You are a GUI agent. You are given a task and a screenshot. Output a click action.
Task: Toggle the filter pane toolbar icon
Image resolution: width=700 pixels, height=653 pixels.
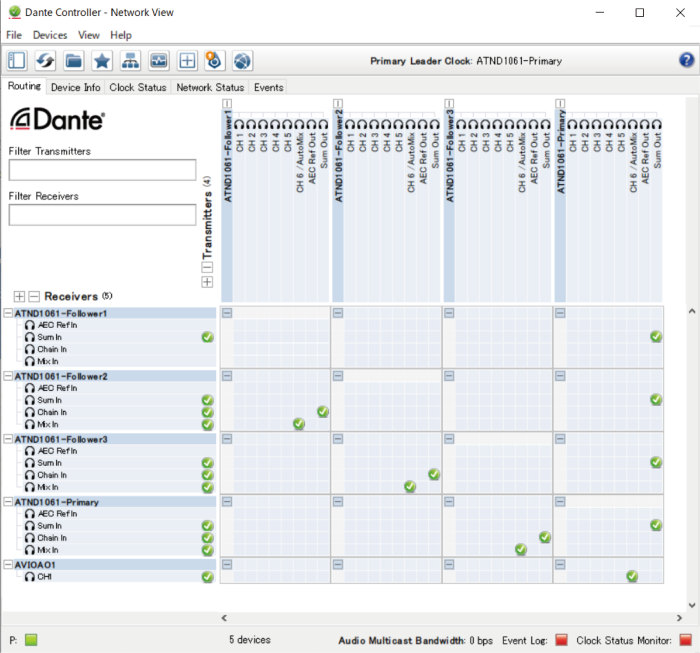click(17, 60)
